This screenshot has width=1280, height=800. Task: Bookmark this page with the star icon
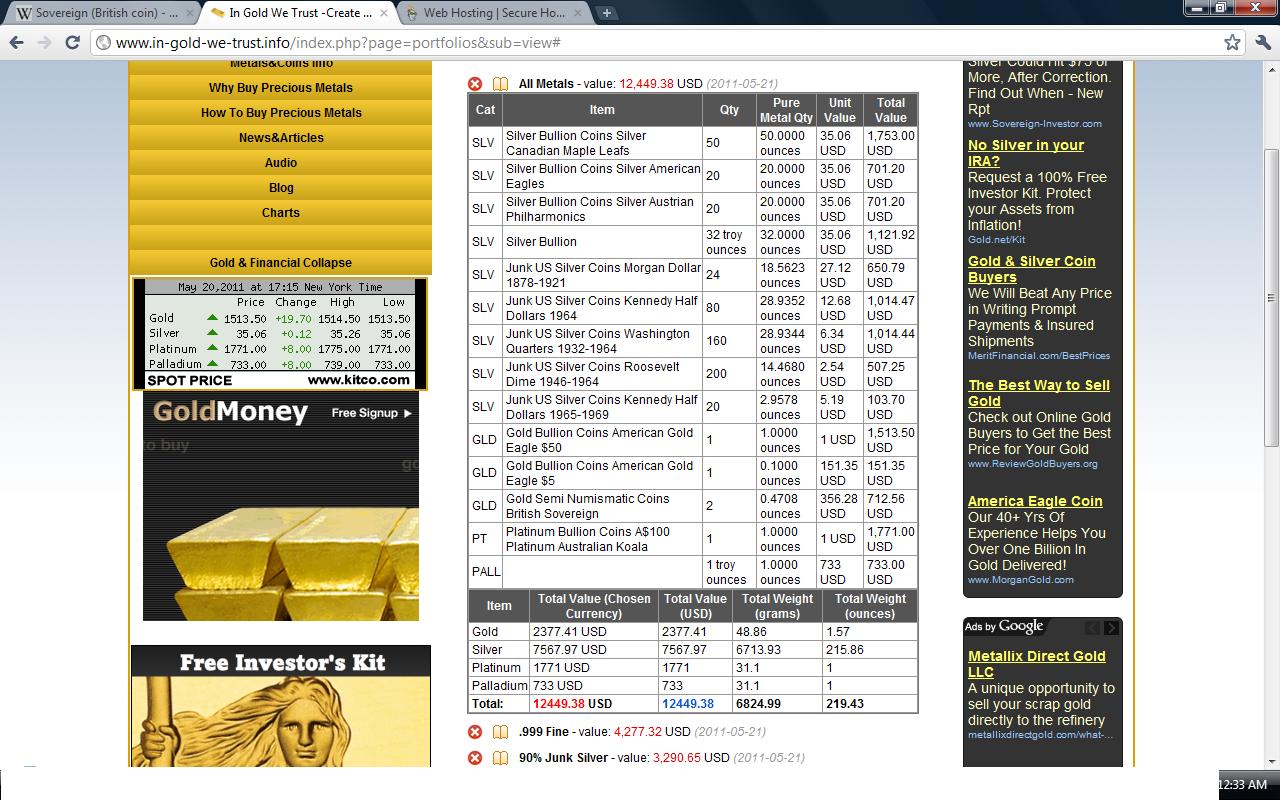(1232, 42)
